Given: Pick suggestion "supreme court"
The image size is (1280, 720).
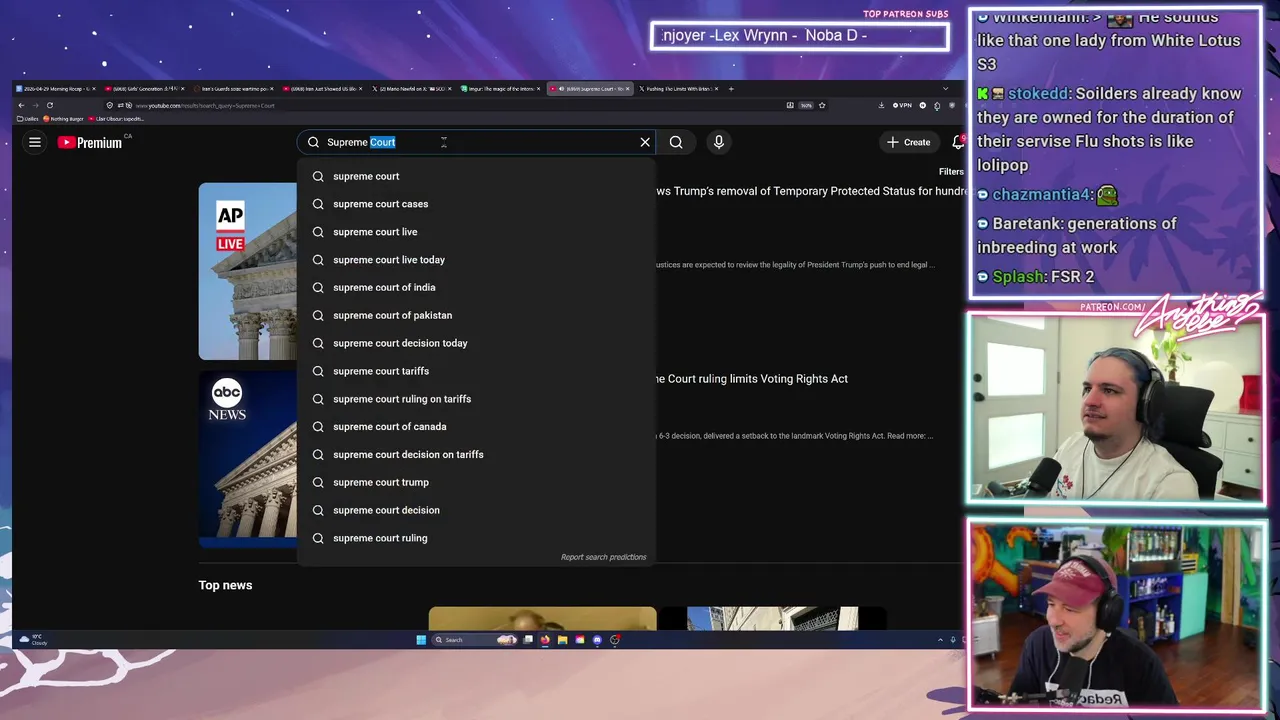Looking at the screenshot, I should pos(476,176).
